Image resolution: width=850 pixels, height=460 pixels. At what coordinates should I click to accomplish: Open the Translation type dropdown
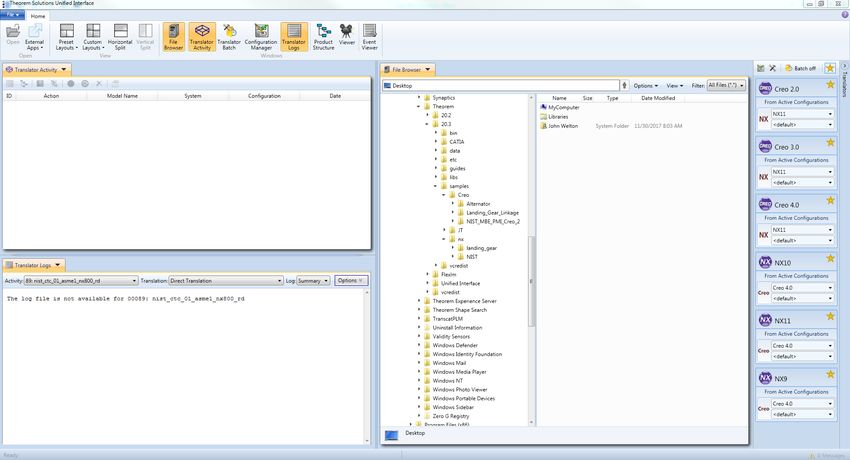pos(226,281)
